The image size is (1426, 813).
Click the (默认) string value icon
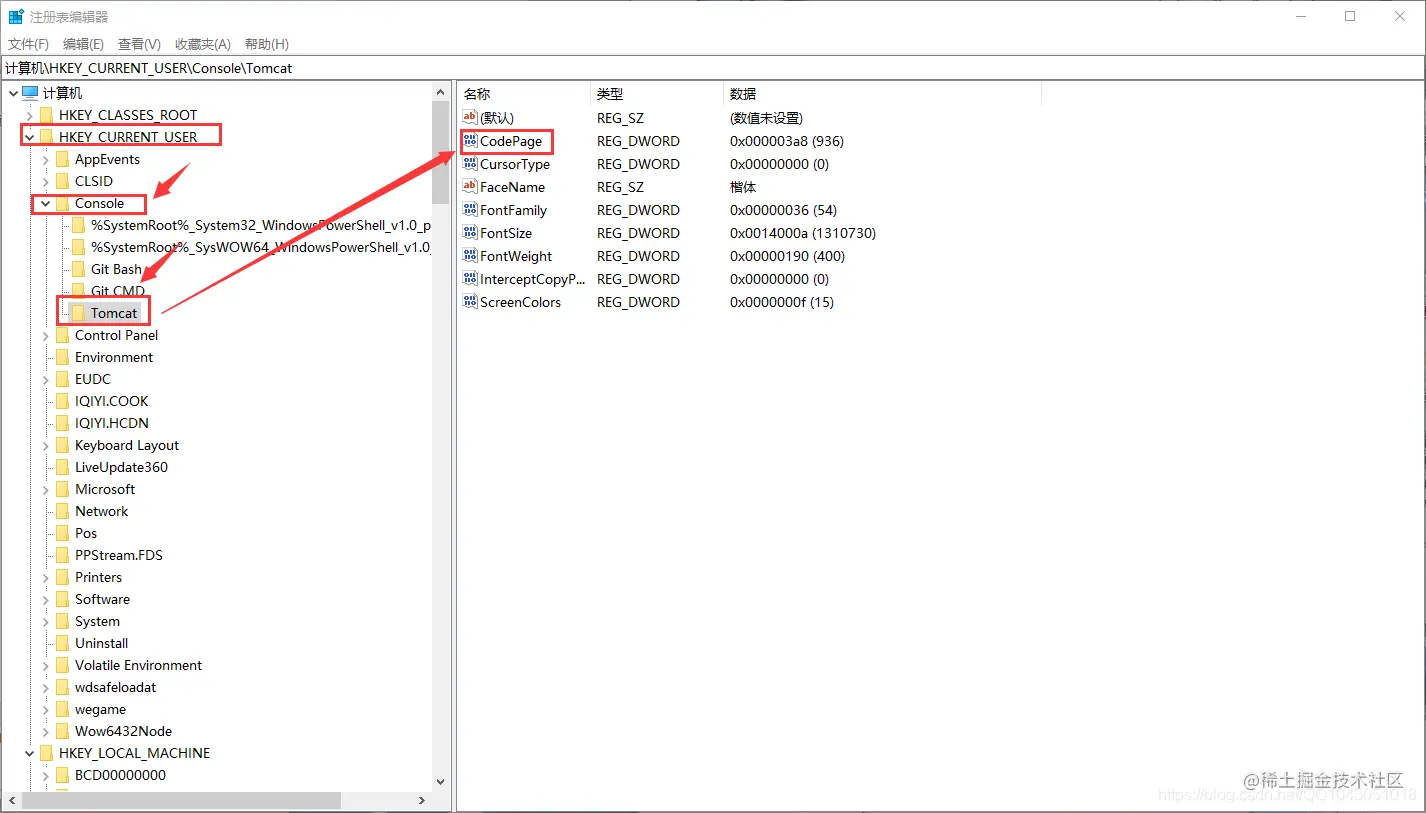(470, 118)
